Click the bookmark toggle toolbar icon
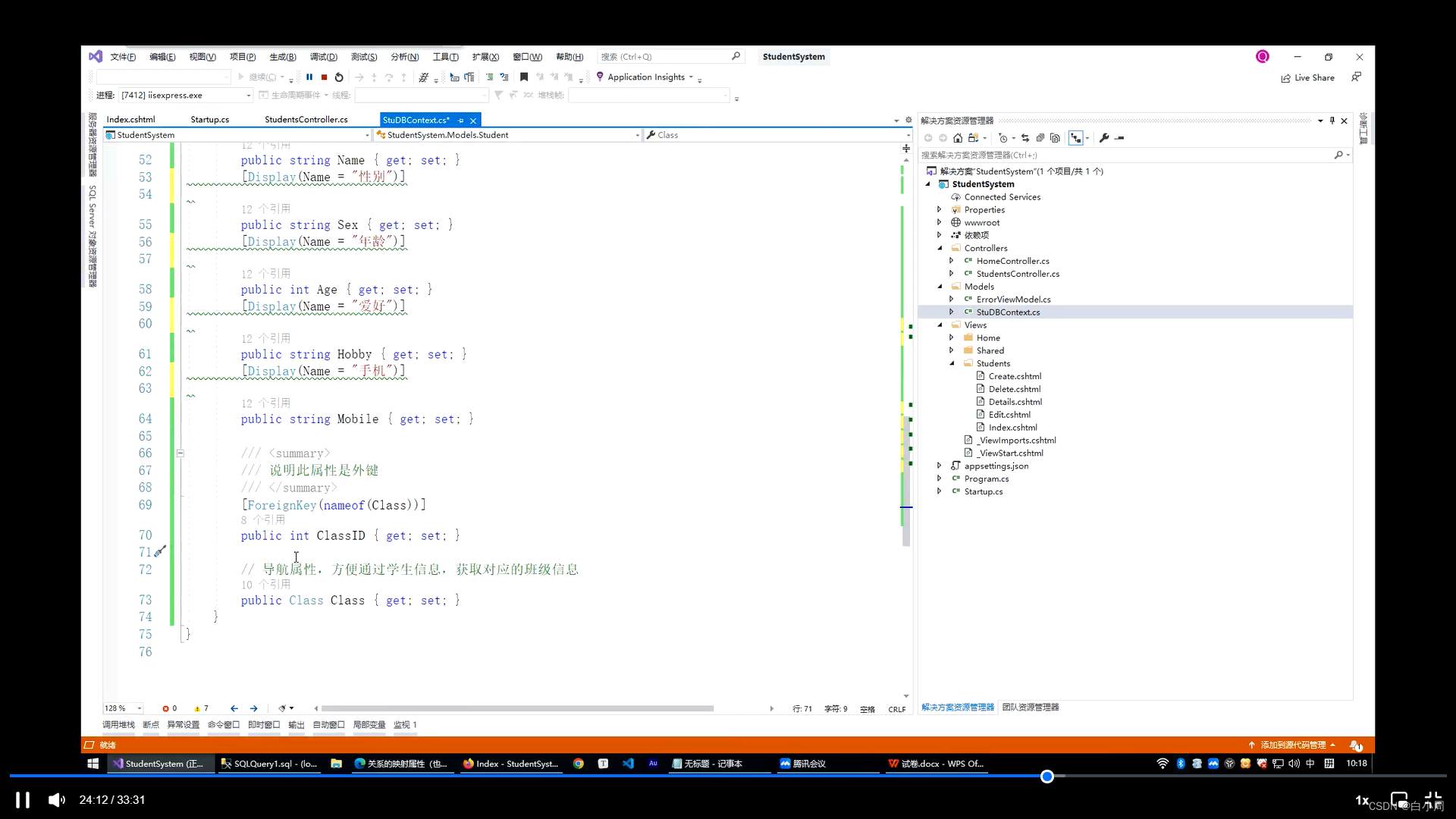1456x819 pixels. pyautogui.click(x=524, y=77)
